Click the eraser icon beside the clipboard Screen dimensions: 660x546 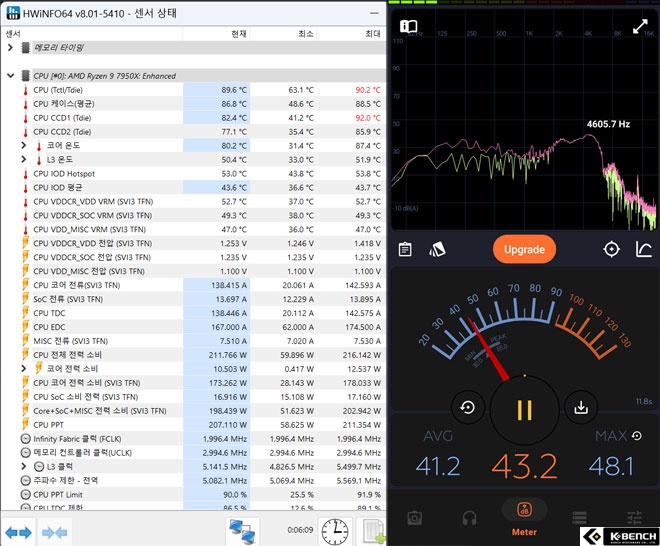click(x=437, y=249)
